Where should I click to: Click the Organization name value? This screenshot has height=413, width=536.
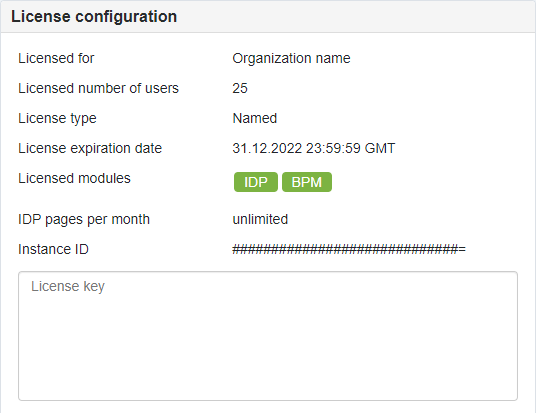(x=291, y=58)
